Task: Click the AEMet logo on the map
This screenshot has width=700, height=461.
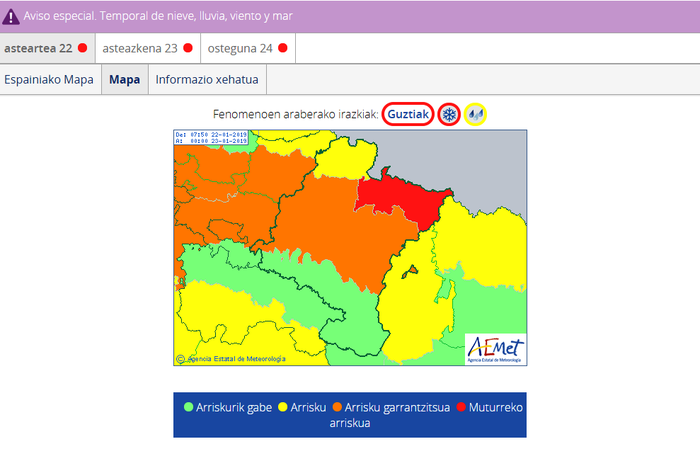Action: click(495, 349)
